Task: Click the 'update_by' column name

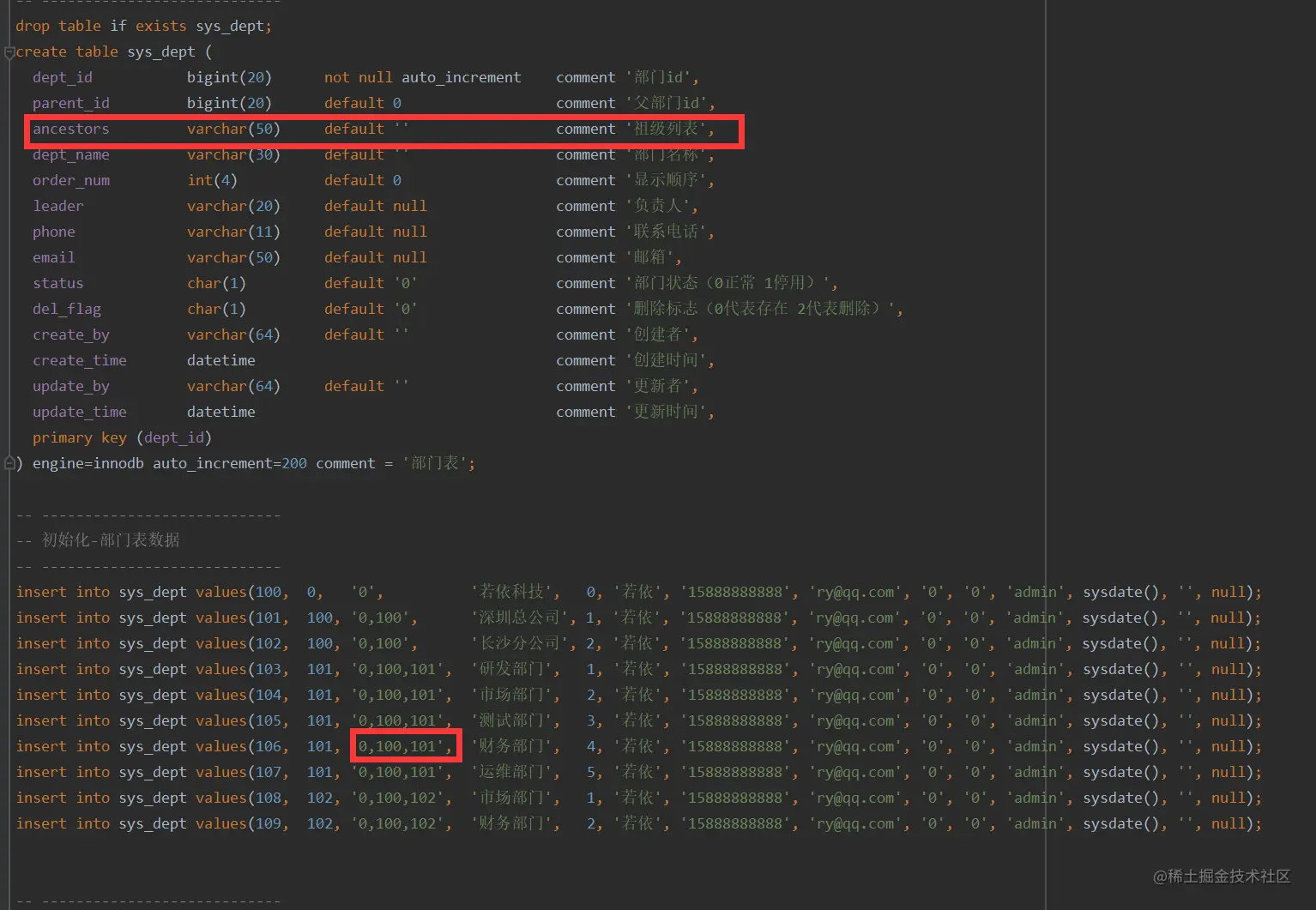Action: pyautogui.click(x=71, y=386)
